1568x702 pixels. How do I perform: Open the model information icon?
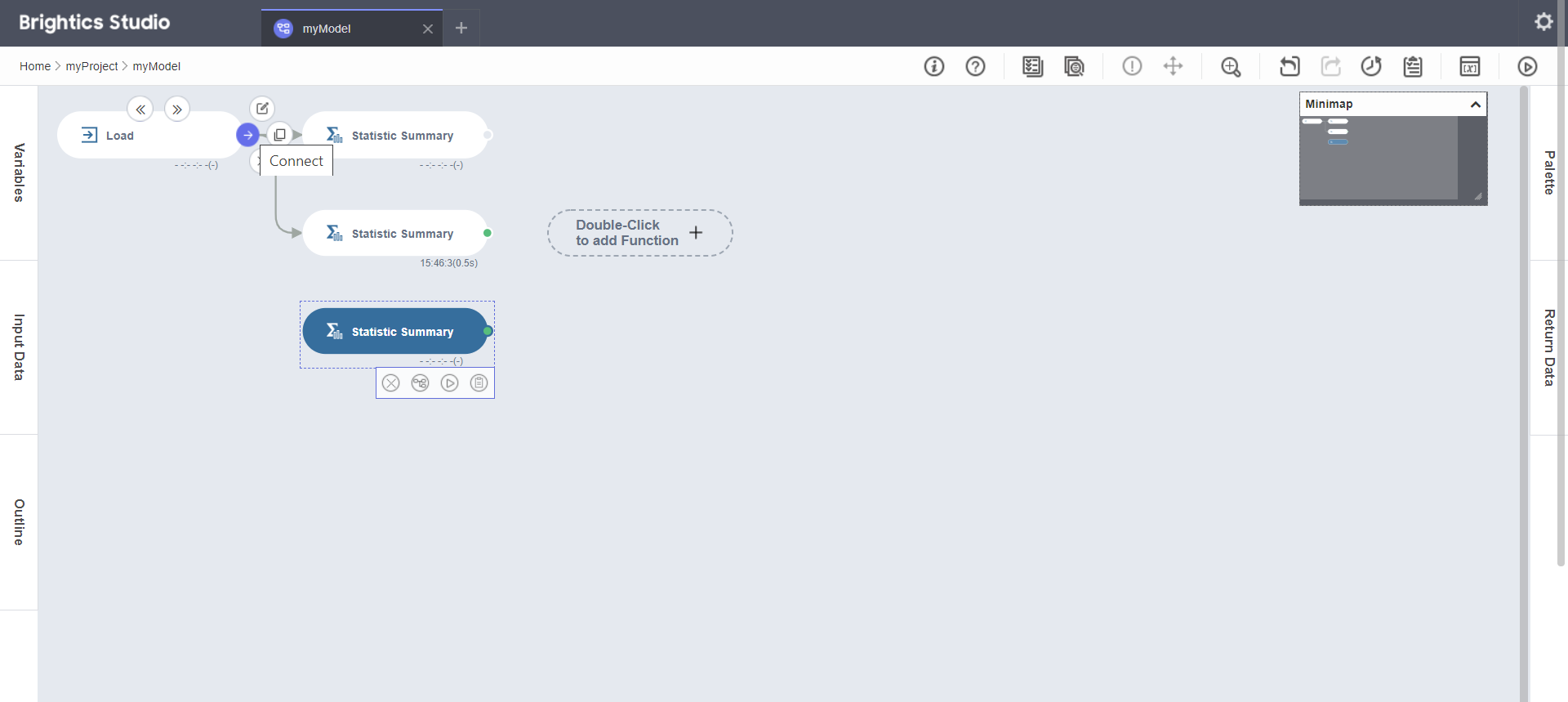934,66
